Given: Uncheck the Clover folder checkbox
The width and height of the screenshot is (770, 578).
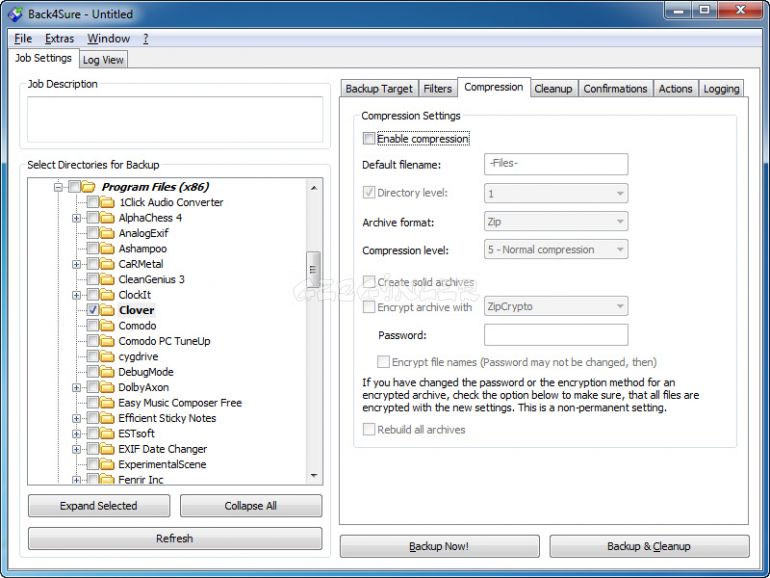Looking at the screenshot, I should [x=93, y=310].
